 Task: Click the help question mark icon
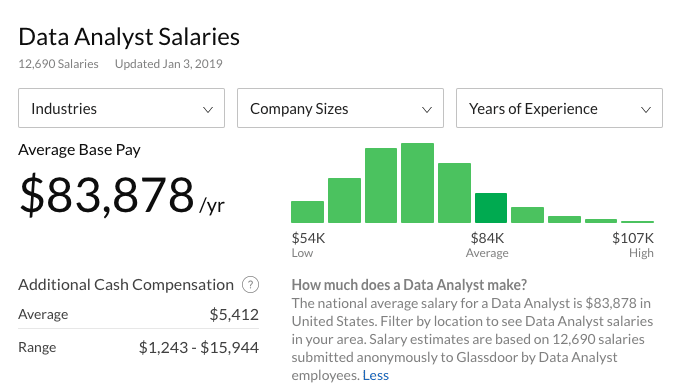250,285
